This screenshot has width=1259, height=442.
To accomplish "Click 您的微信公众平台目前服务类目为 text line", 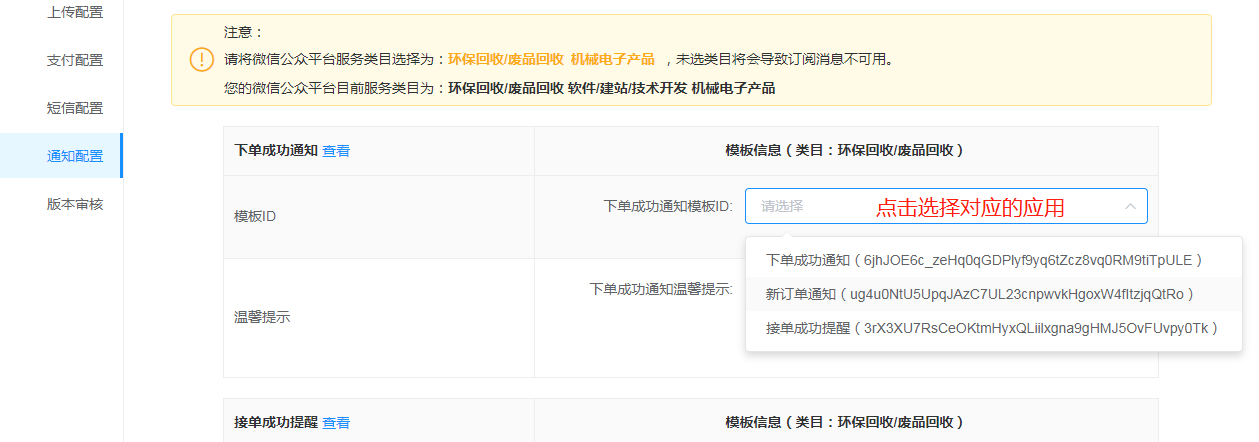I will tap(499, 88).
